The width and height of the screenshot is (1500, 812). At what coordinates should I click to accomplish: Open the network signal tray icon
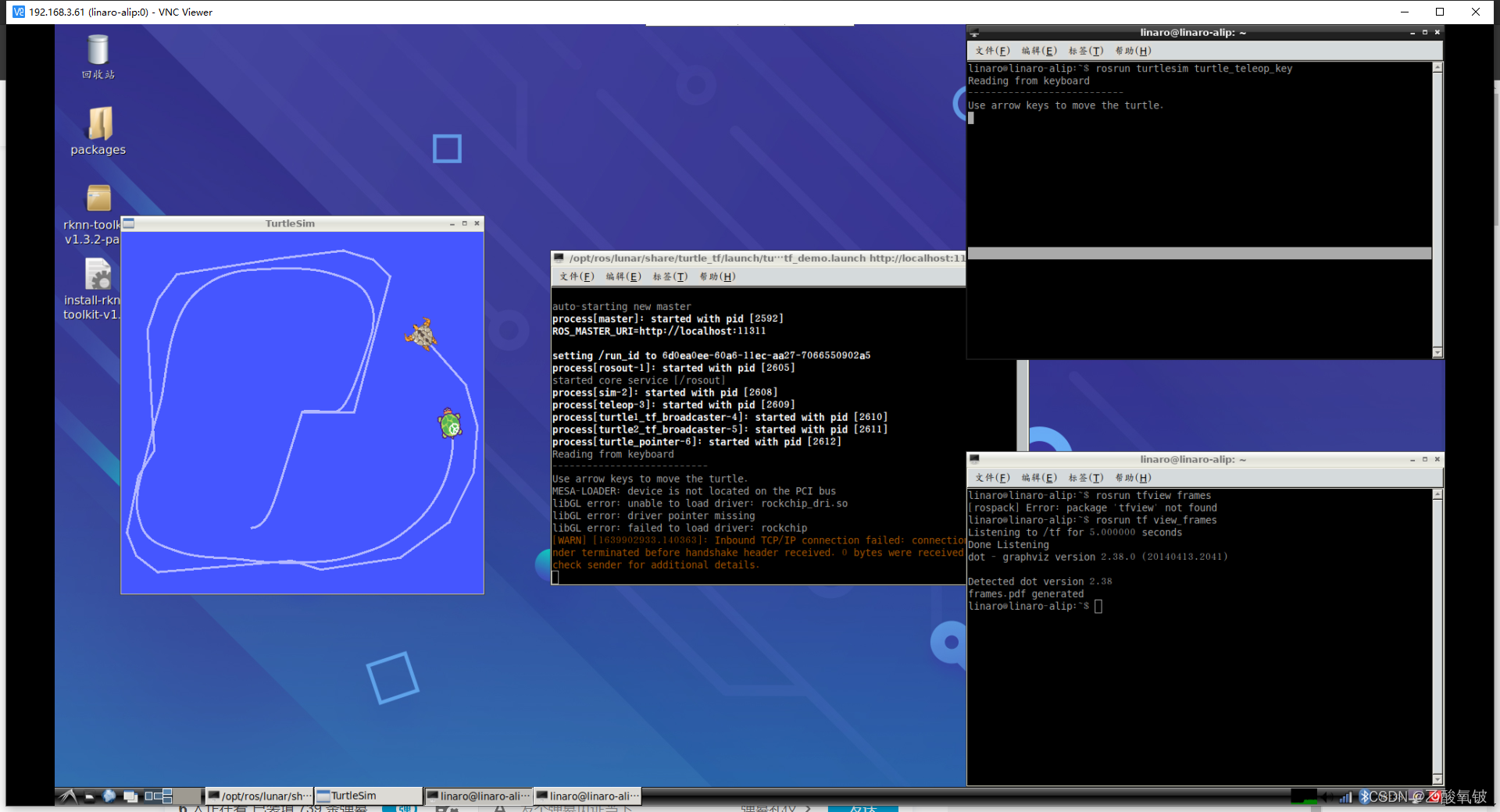click(x=1346, y=797)
